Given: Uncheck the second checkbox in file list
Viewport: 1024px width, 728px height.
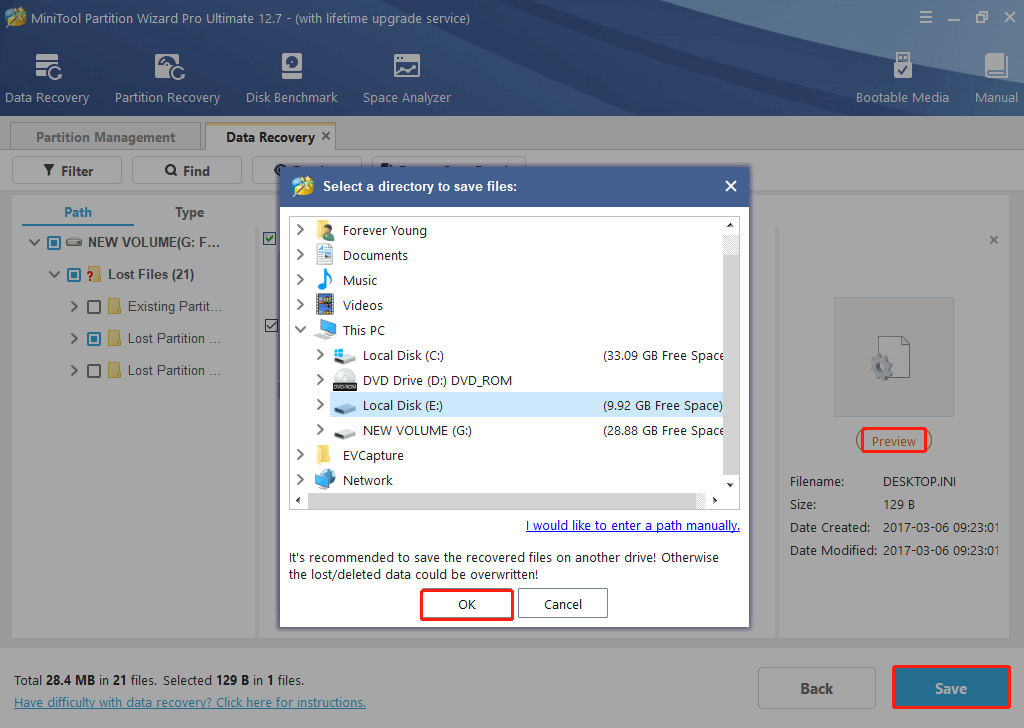Looking at the screenshot, I should click(271, 325).
